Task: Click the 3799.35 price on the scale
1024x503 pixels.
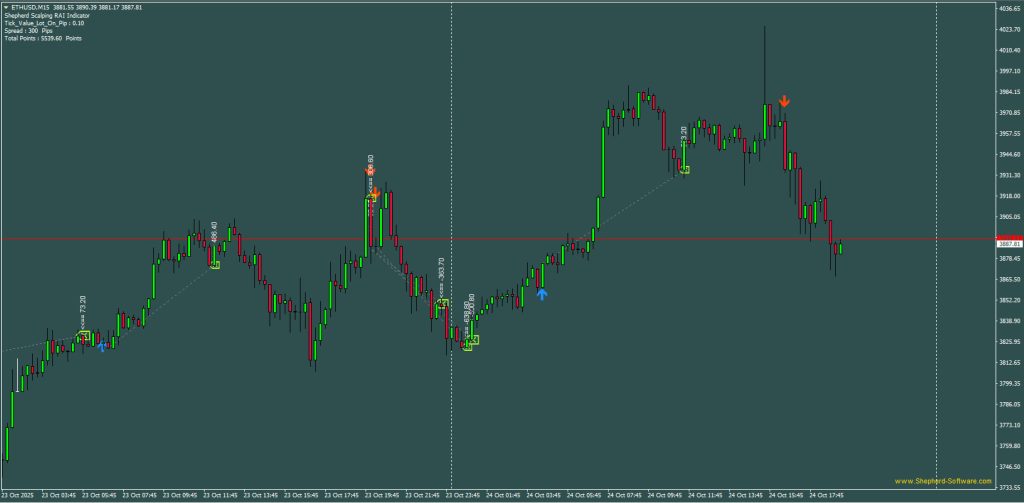Action: [1009, 383]
